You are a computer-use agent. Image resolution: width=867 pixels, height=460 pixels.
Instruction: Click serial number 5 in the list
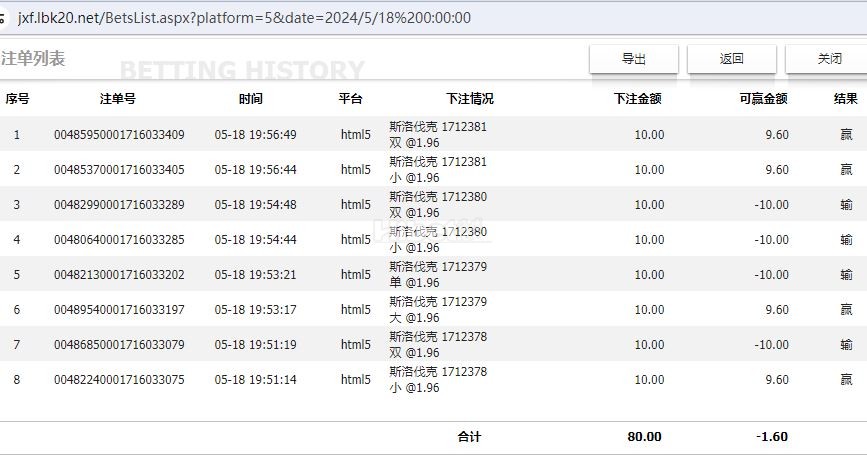(17, 275)
